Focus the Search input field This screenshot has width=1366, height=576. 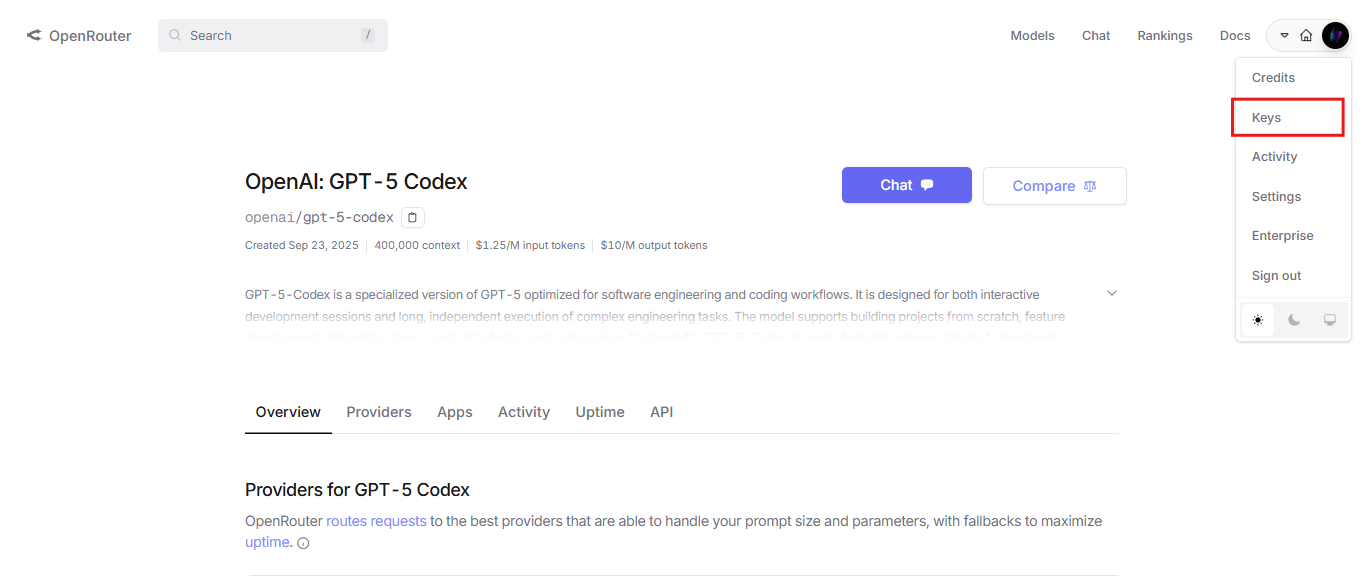click(x=273, y=35)
